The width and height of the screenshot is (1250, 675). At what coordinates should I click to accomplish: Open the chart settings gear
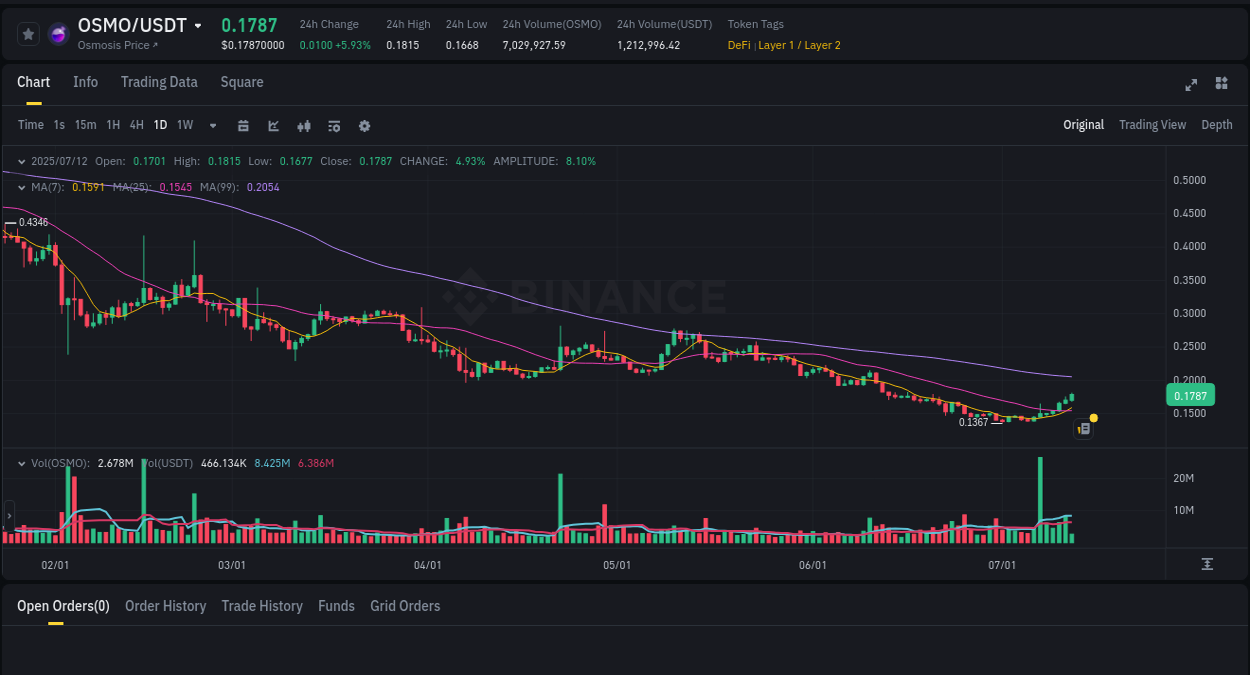coord(363,125)
